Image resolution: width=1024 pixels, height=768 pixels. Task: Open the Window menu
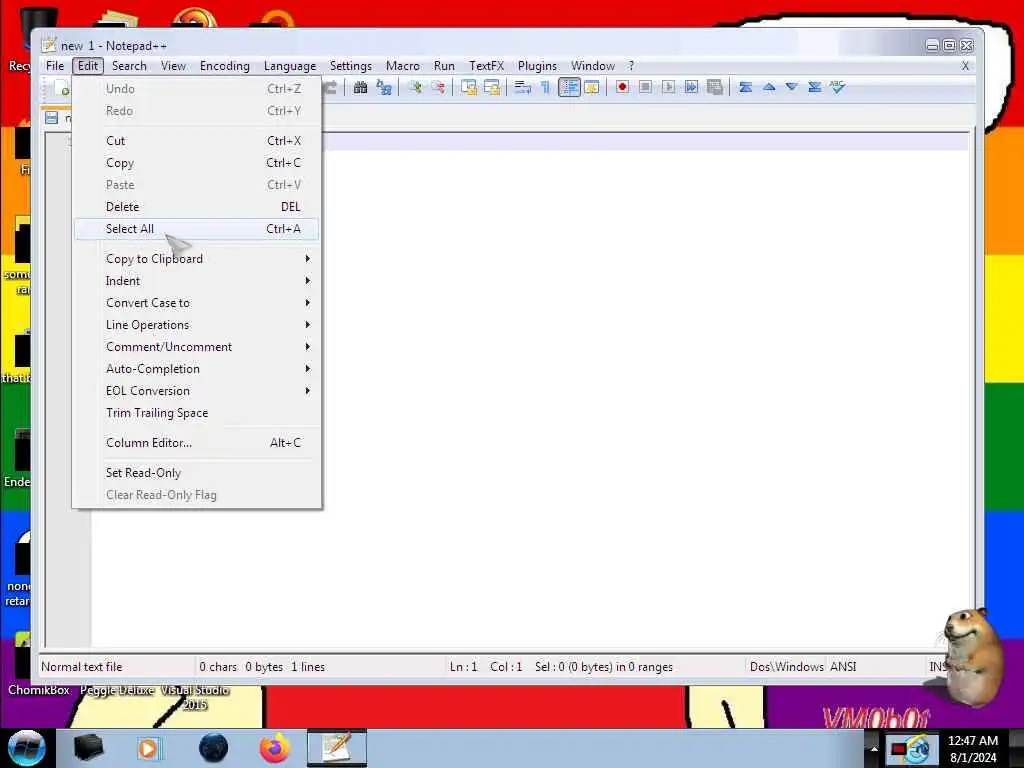pyautogui.click(x=593, y=66)
